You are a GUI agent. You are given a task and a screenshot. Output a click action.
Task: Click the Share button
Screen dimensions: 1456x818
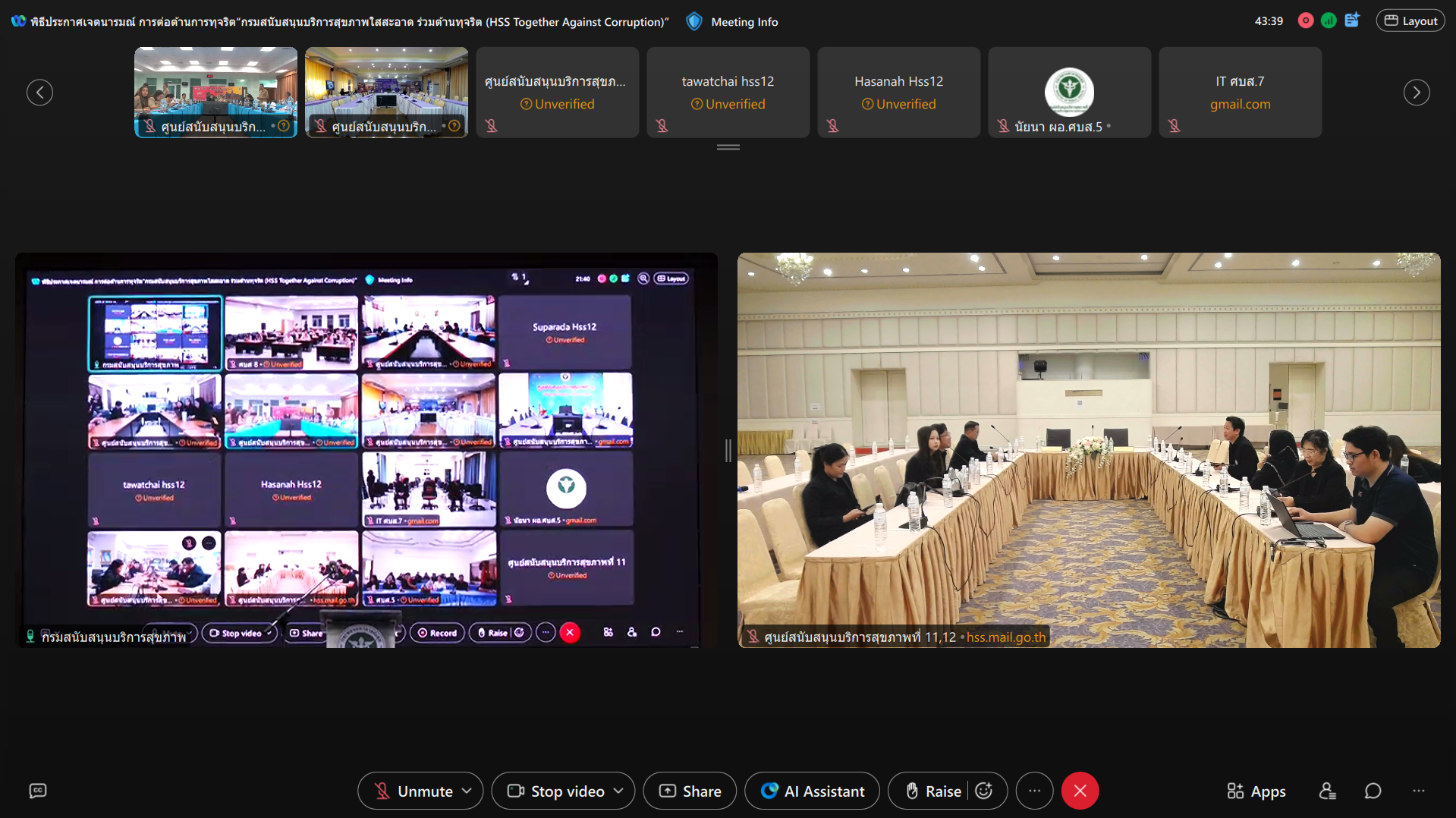click(690, 791)
